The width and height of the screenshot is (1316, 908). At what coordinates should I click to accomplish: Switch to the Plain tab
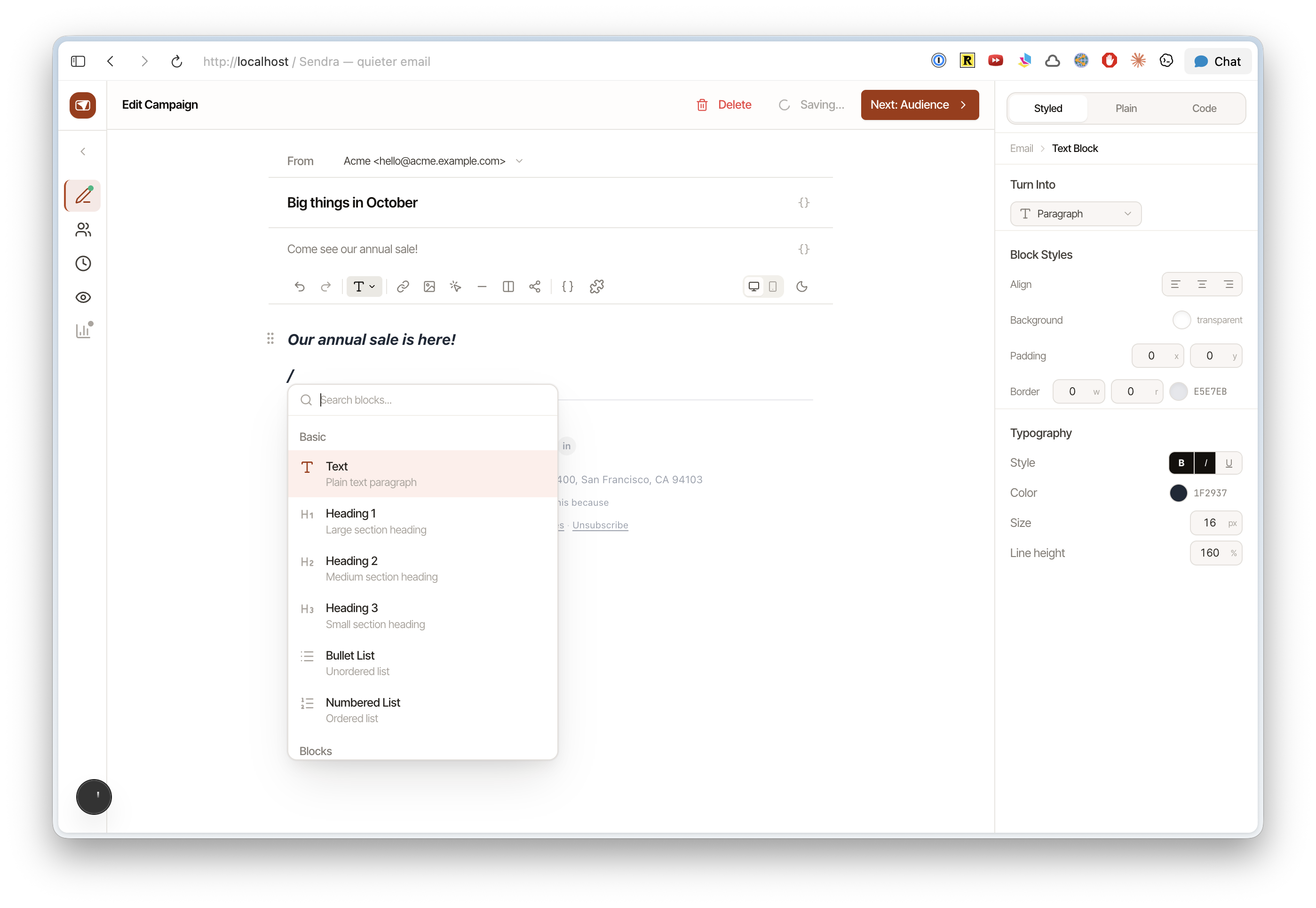1126,108
